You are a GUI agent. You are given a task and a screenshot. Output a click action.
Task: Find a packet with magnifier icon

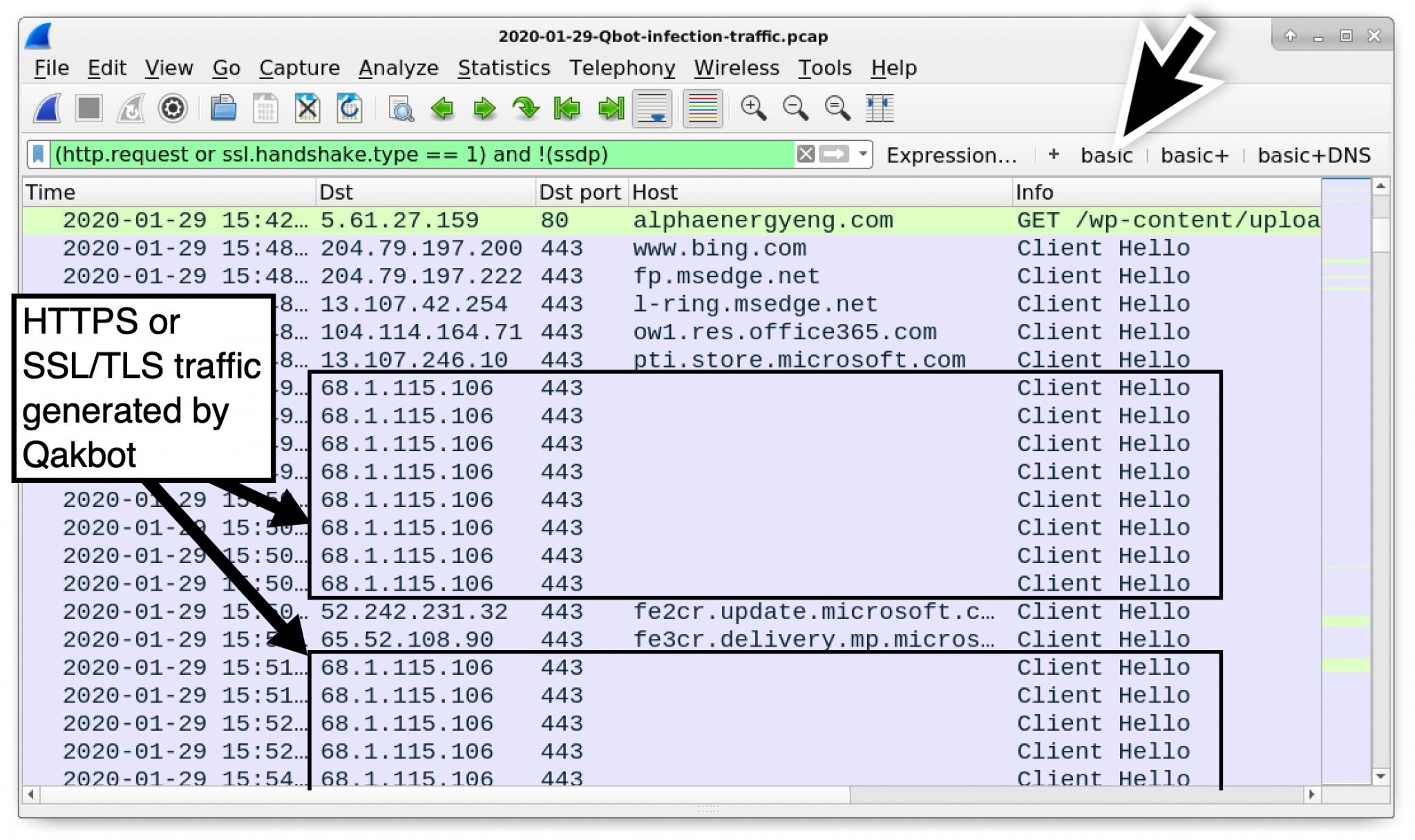click(x=401, y=108)
